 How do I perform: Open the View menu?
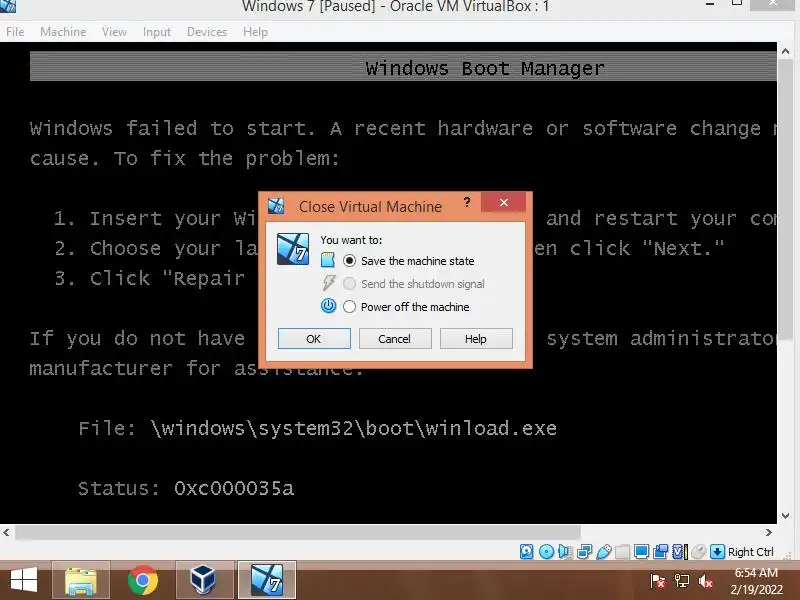(x=114, y=32)
